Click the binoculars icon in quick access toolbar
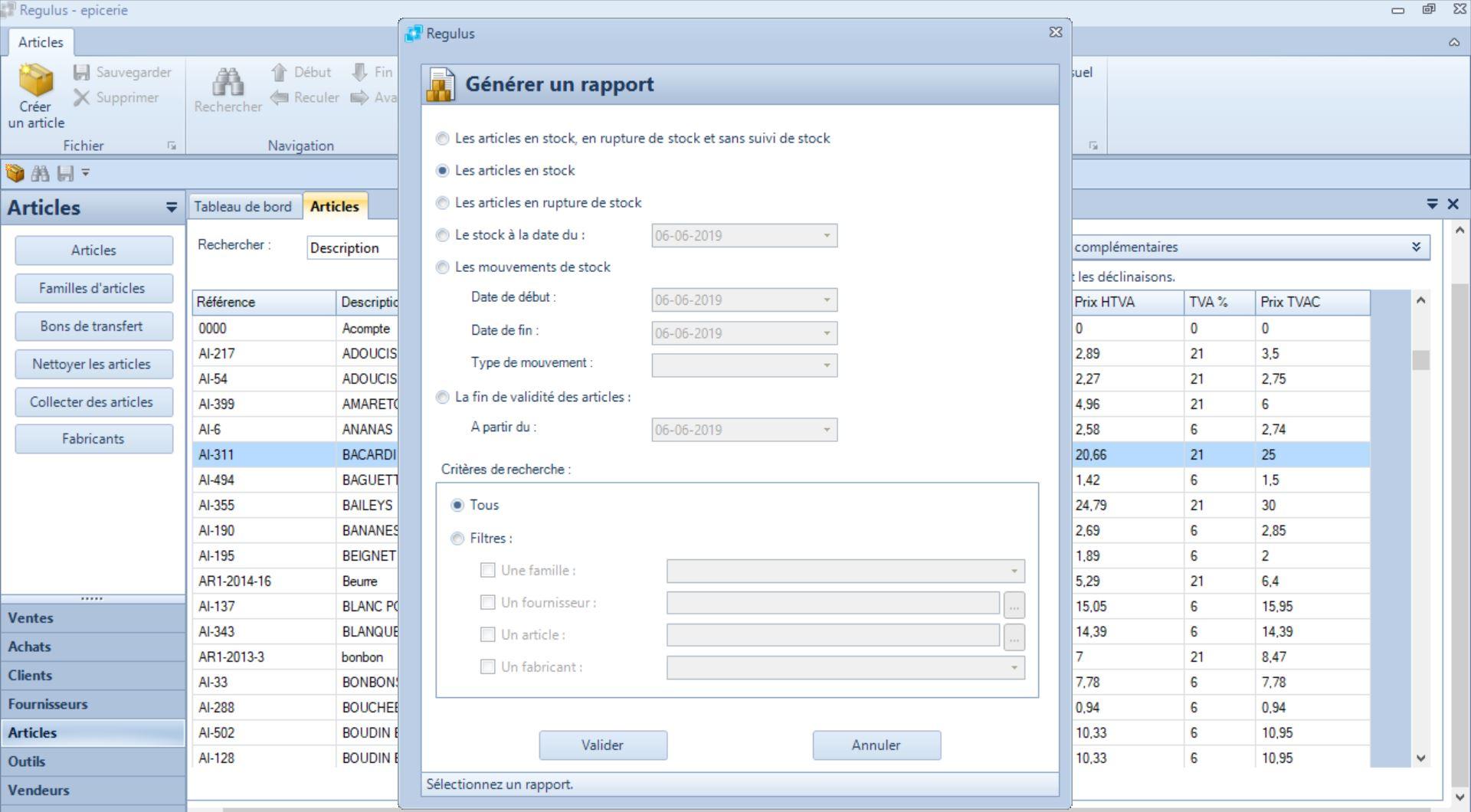 coord(40,173)
